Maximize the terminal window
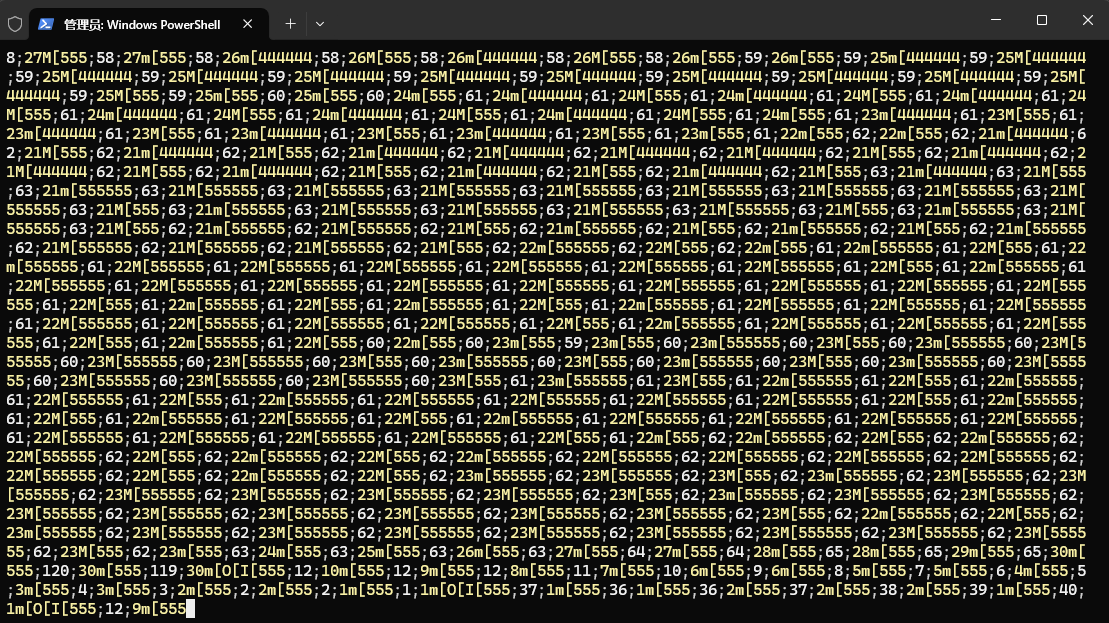This screenshot has height=623, width=1109. 1042,20
